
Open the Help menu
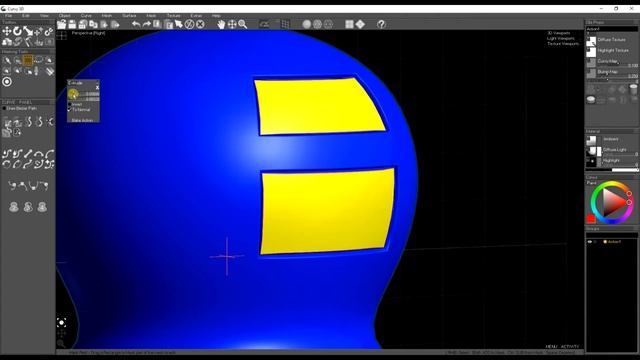point(216,16)
